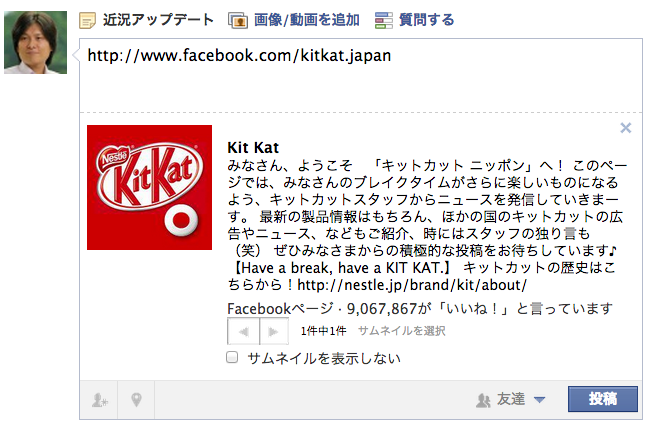This screenshot has width=650, height=429.
Task: Click the サムネイルを選択 label
Action: tap(402, 331)
